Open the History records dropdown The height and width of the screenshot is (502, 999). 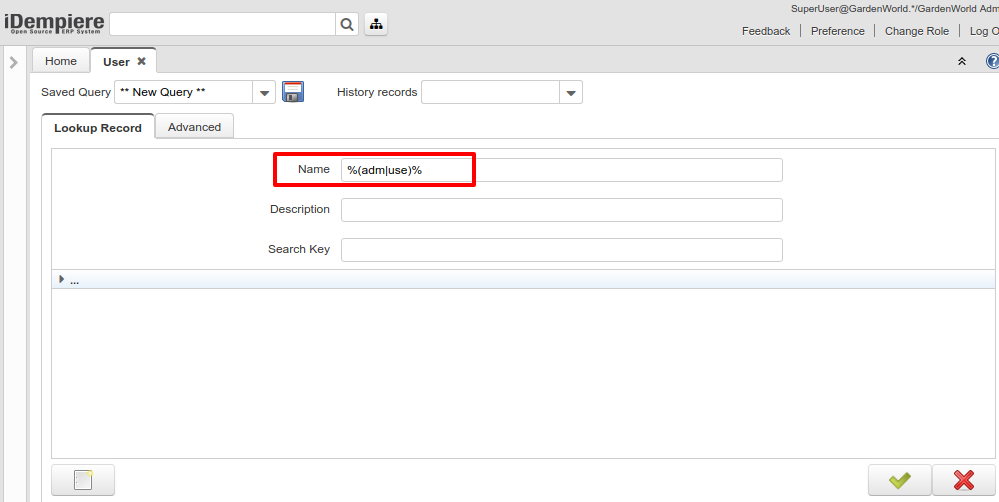tap(570, 93)
